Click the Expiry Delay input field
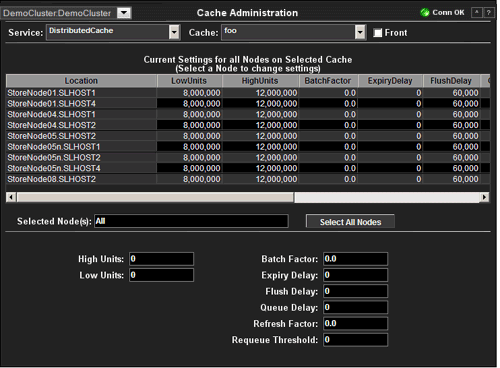The image size is (500, 368). 355,275
